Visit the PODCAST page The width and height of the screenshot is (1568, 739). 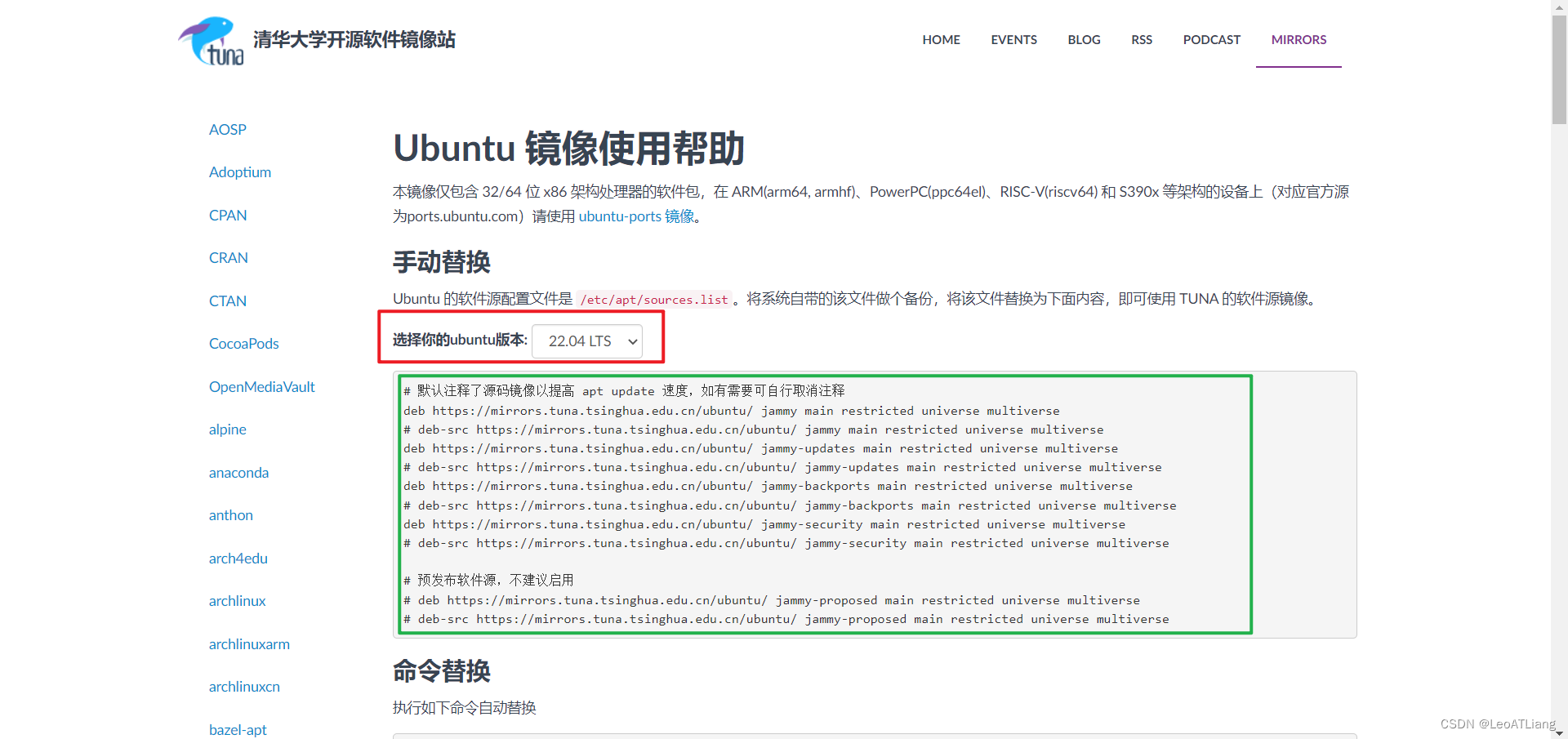tap(1212, 39)
